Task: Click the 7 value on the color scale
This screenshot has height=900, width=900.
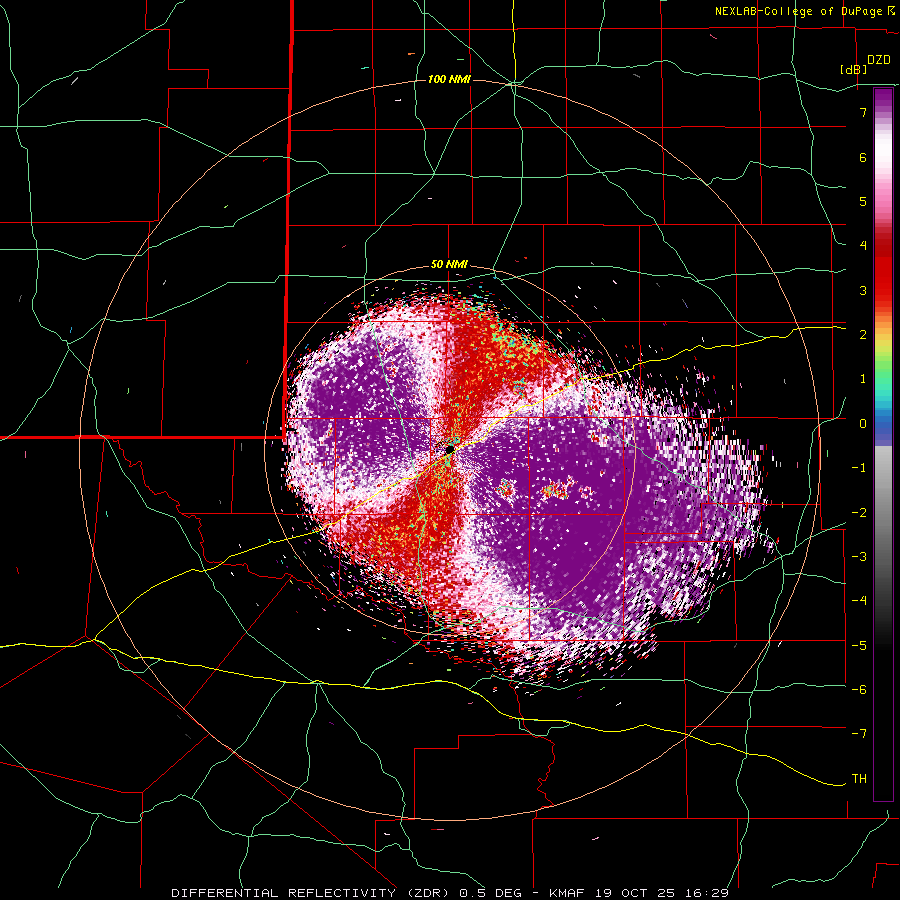Action: point(863,112)
